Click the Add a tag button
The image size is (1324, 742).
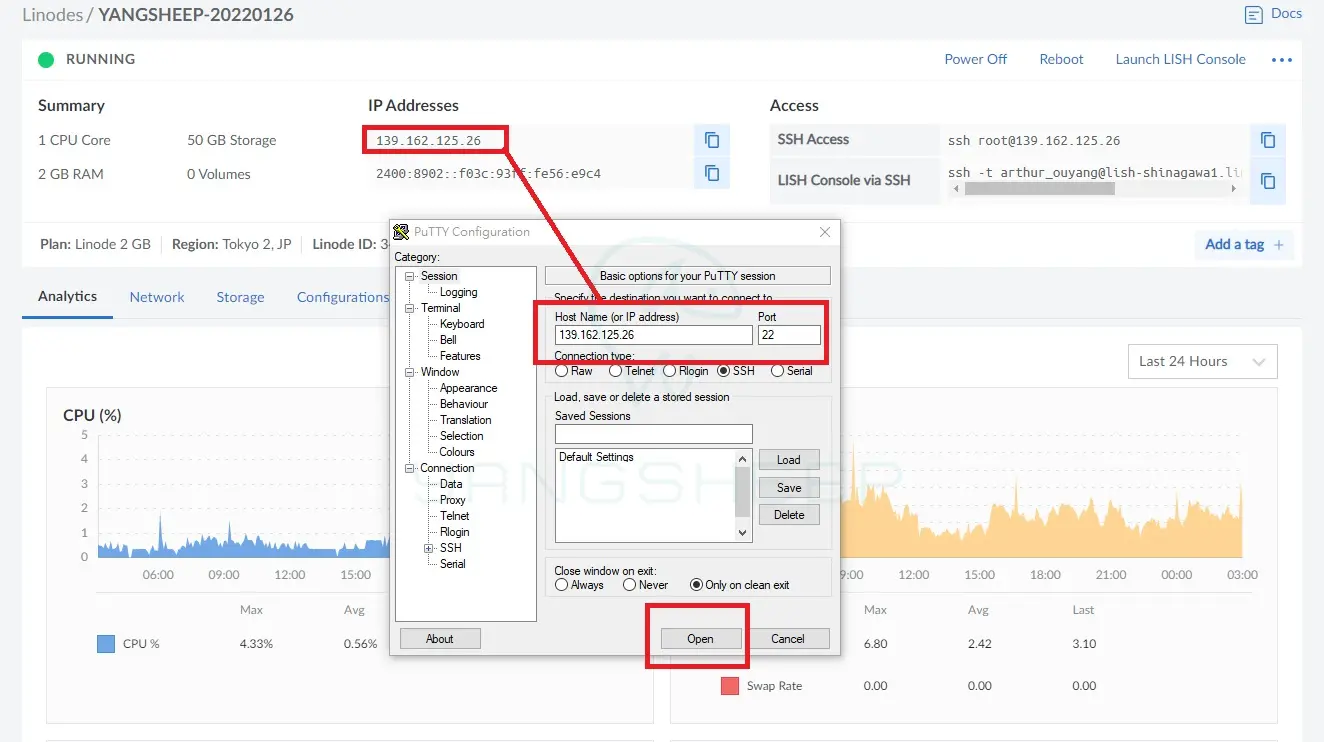1244,245
